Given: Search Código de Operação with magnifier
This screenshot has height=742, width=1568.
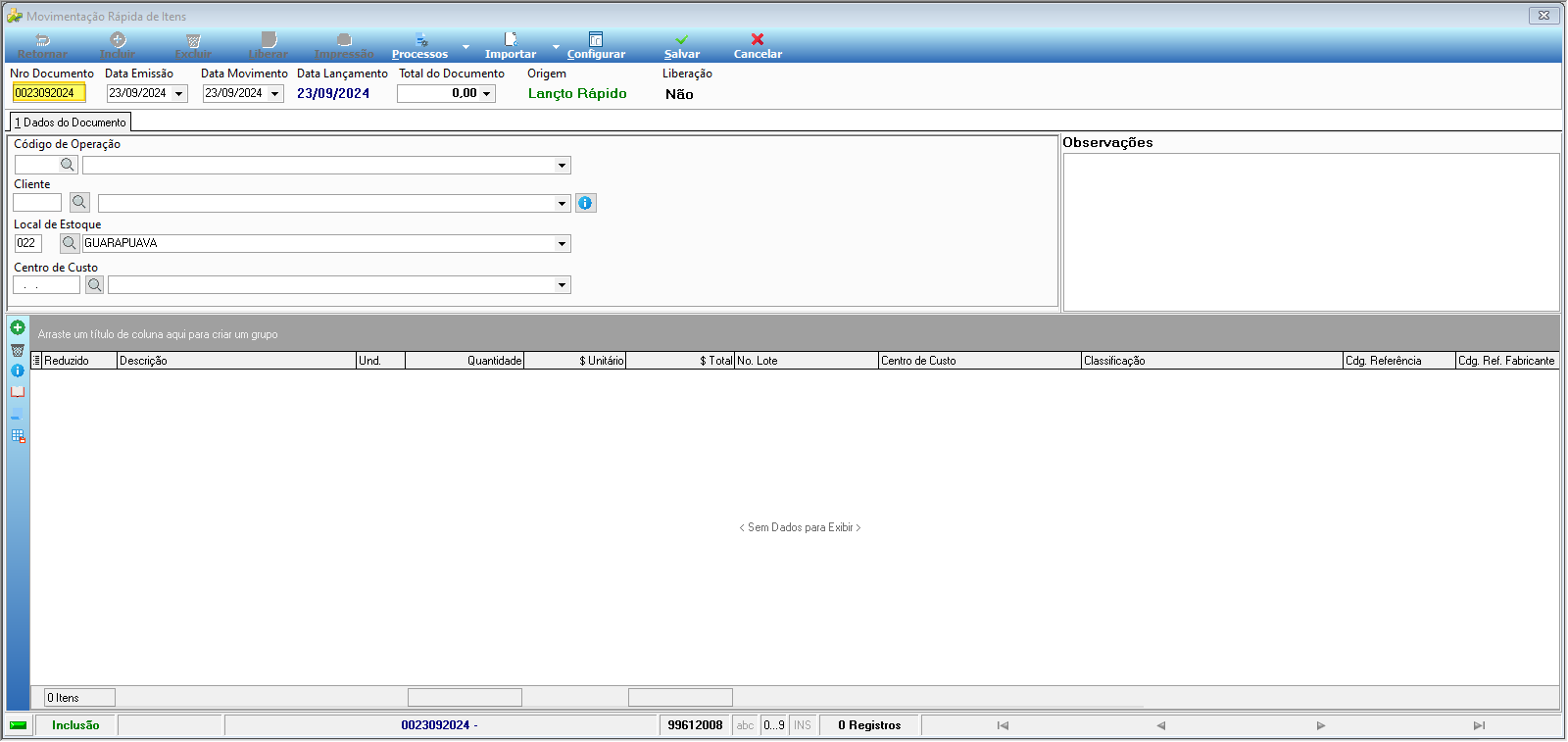Looking at the screenshot, I should 68,165.
